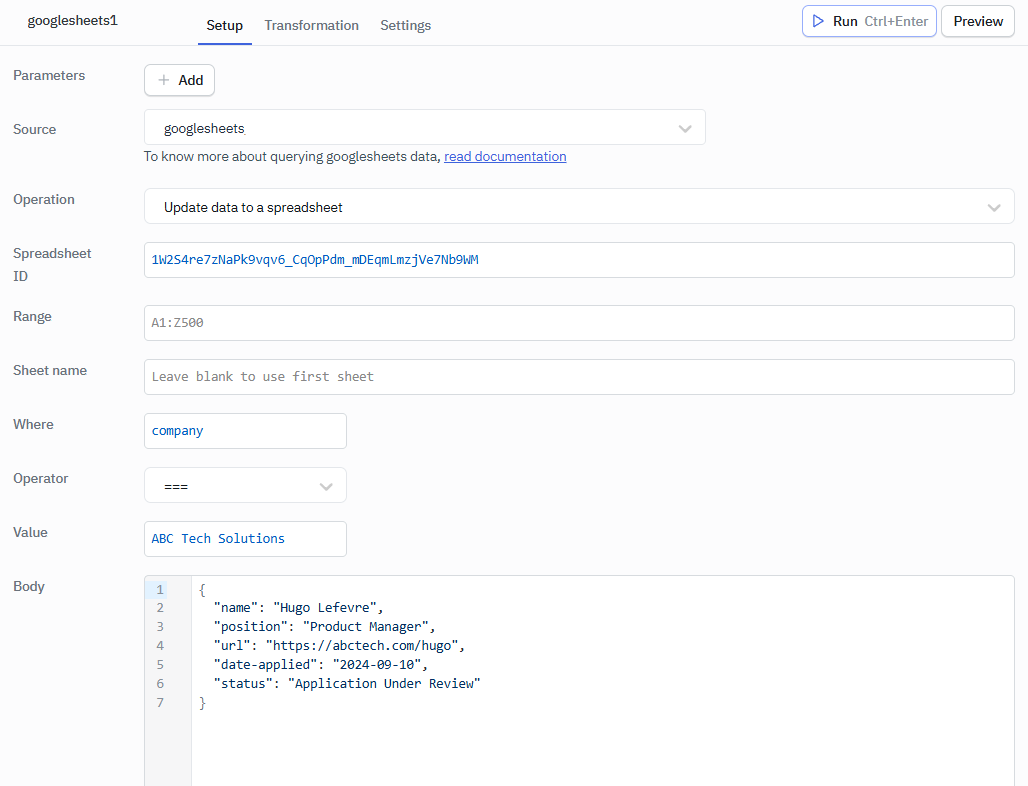Open the Operation dropdown showing Update data

click(580, 207)
